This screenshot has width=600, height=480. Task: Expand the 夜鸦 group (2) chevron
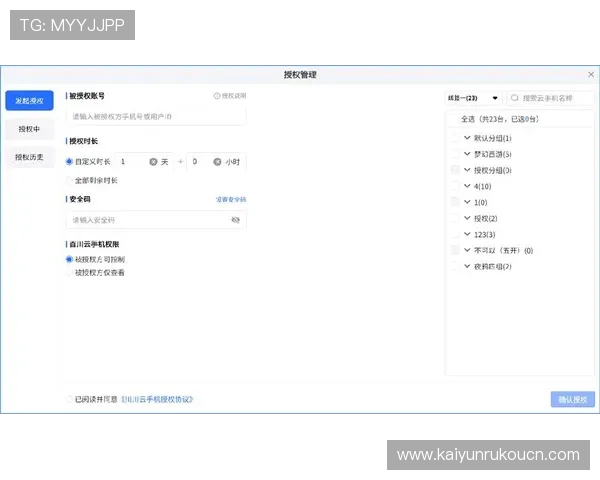(x=467, y=266)
